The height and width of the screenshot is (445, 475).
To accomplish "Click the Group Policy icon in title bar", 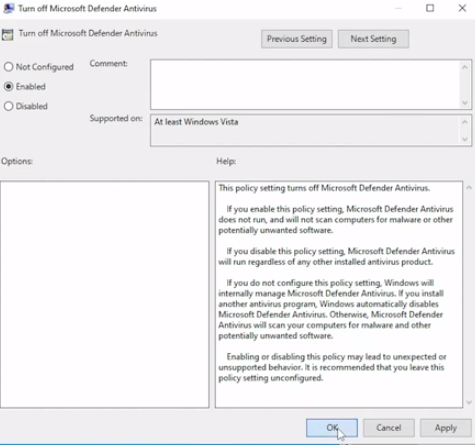I will [8, 8].
